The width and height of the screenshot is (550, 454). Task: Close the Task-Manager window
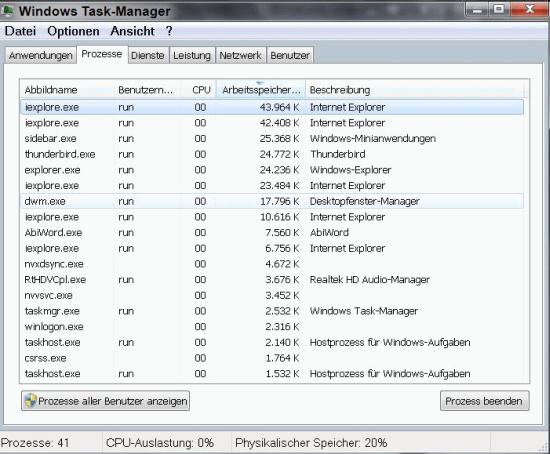pos(529,9)
